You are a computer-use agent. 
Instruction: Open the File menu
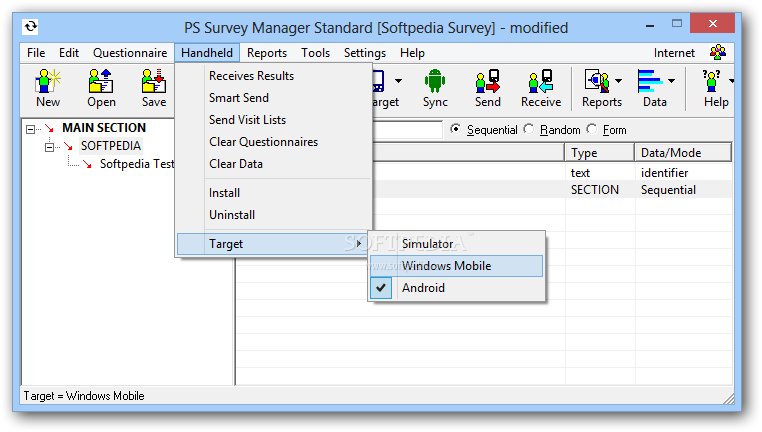(x=36, y=52)
